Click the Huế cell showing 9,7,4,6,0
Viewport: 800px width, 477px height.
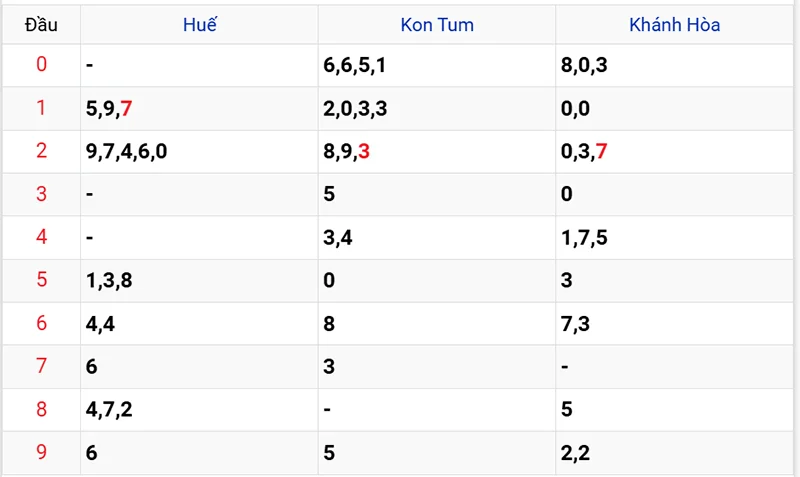(x=127, y=151)
